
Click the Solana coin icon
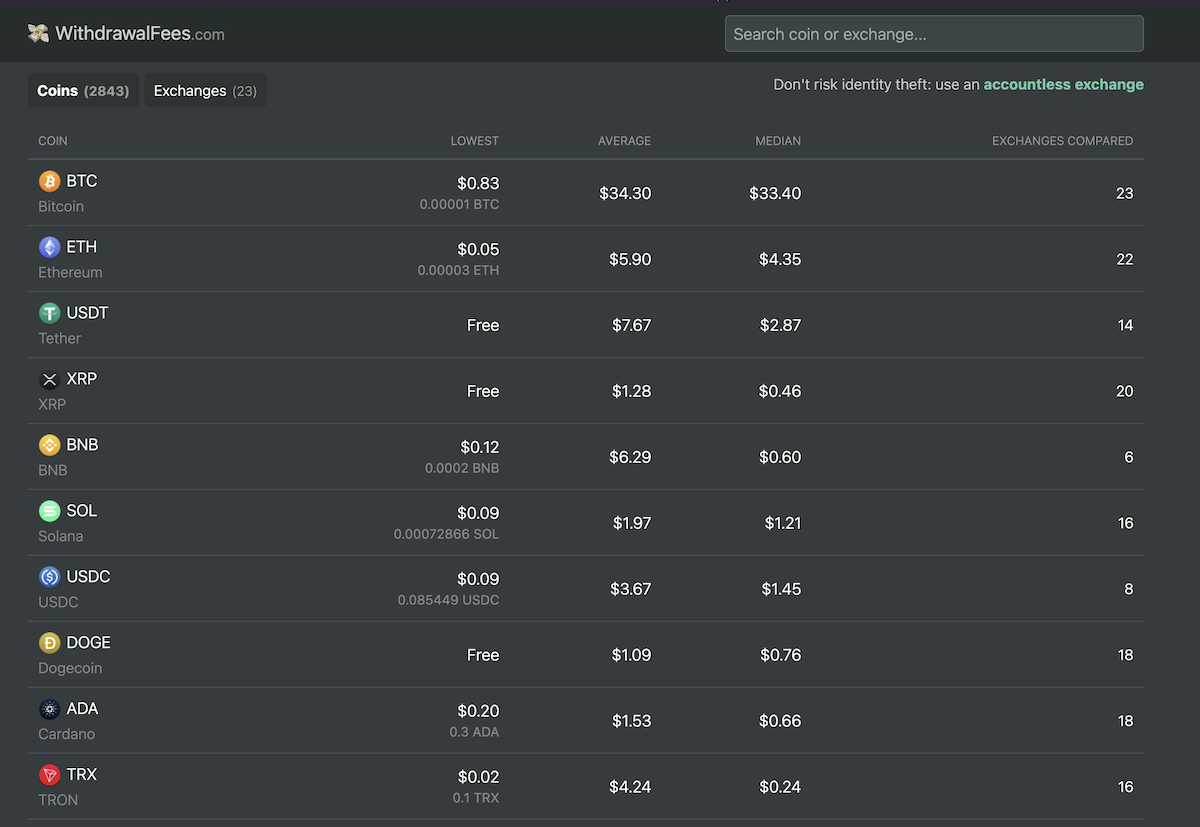(x=49, y=511)
